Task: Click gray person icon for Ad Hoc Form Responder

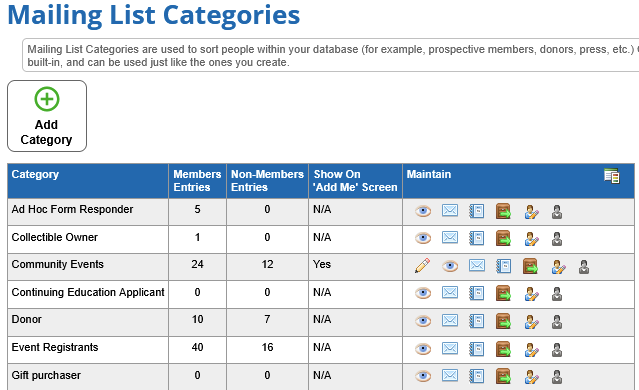Action: 557,212
